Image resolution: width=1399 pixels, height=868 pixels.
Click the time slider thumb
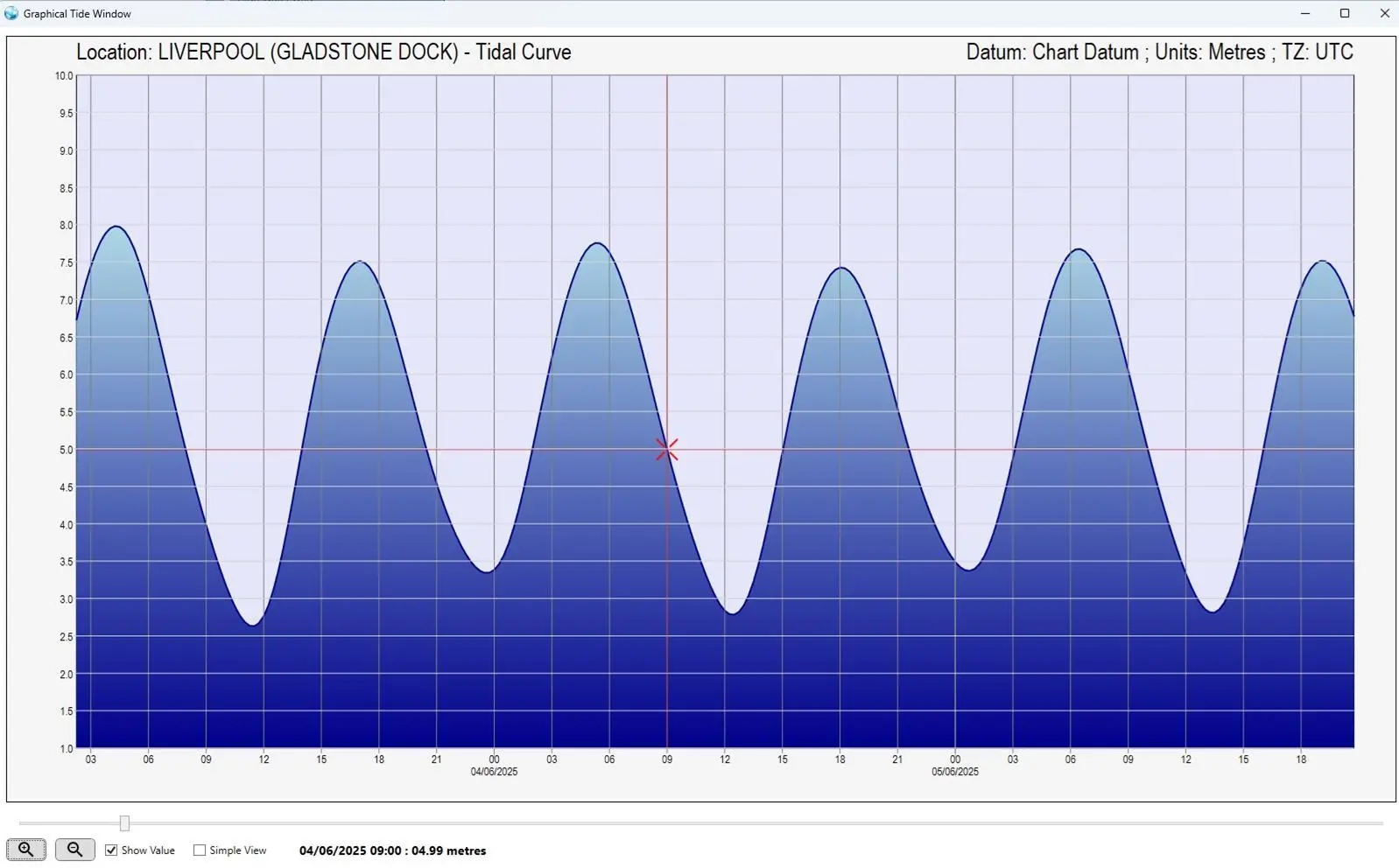click(124, 823)
